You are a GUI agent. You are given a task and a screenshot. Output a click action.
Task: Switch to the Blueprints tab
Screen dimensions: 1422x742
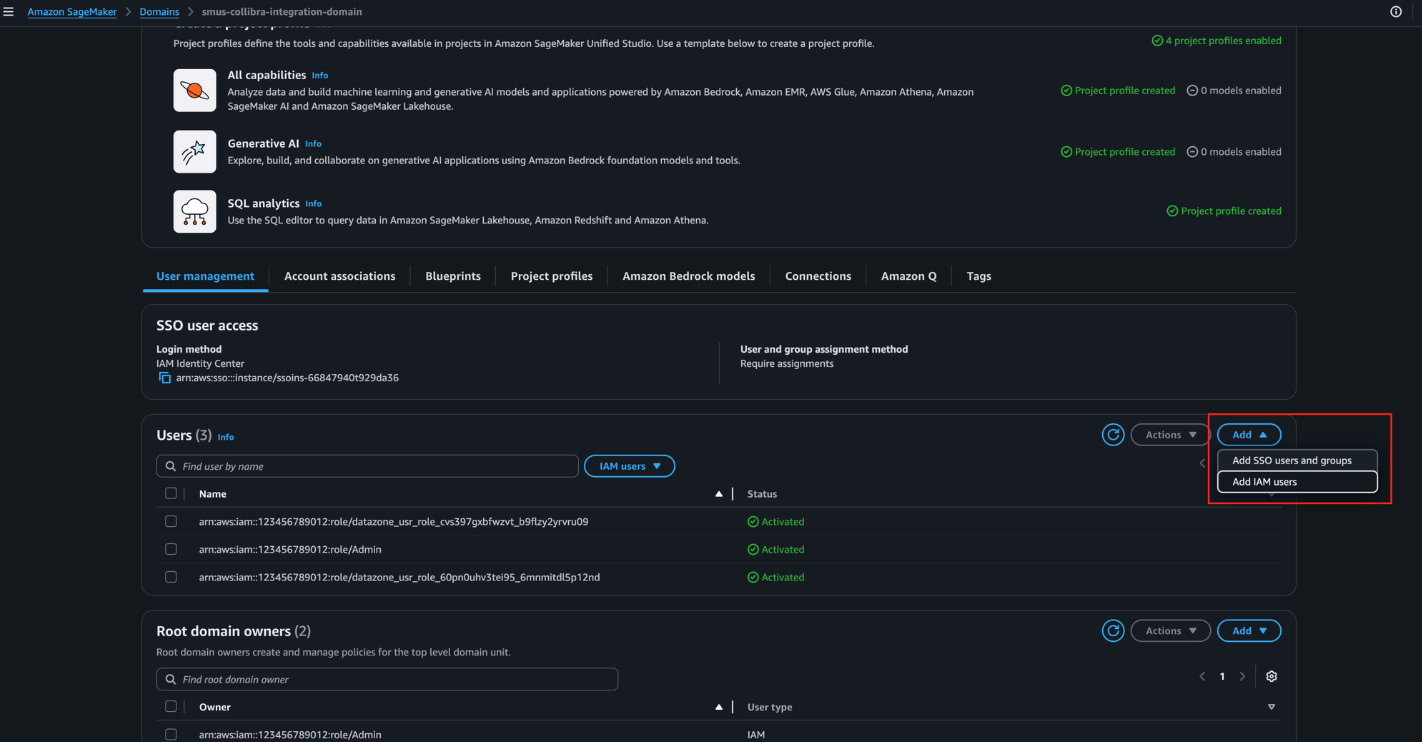click(453, 276)
